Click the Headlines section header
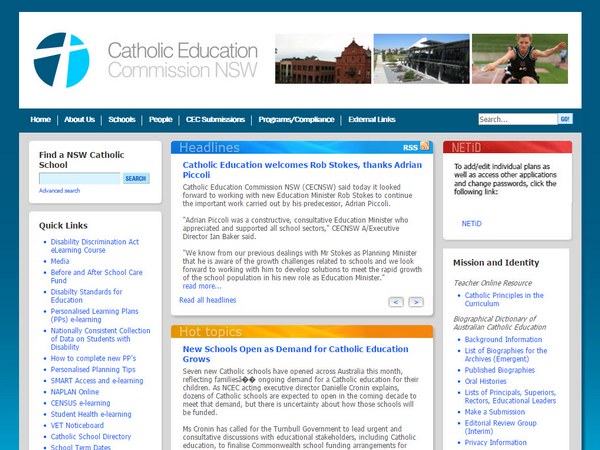 (x=302, y=147)
